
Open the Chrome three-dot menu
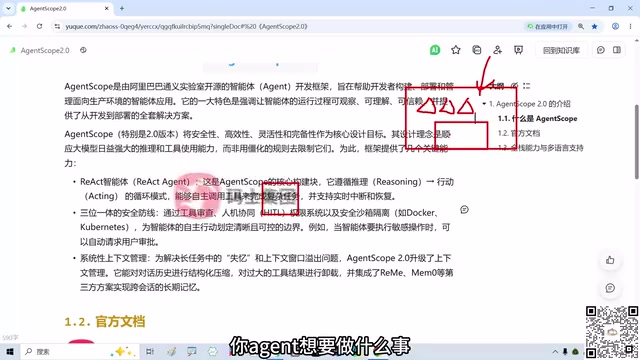point(630,26)
